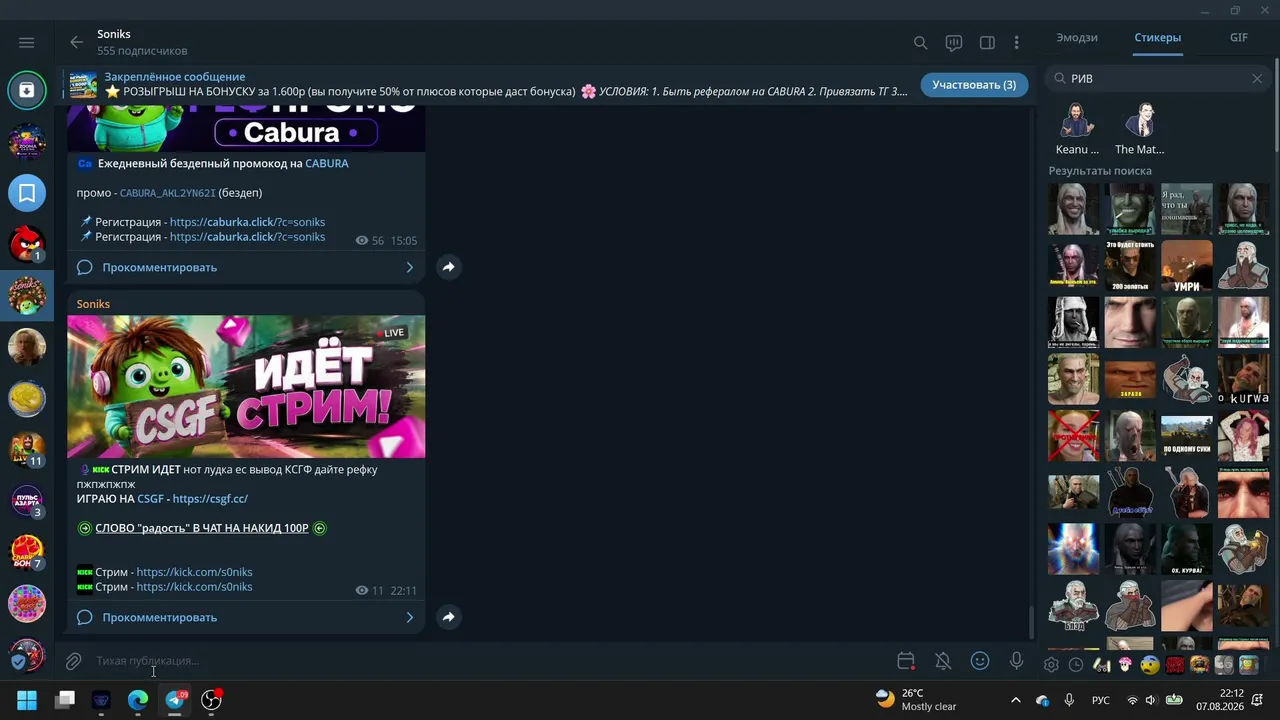Toggle silent broadcast bell icon
The image size is (1280, 720).
pos(943,661)
